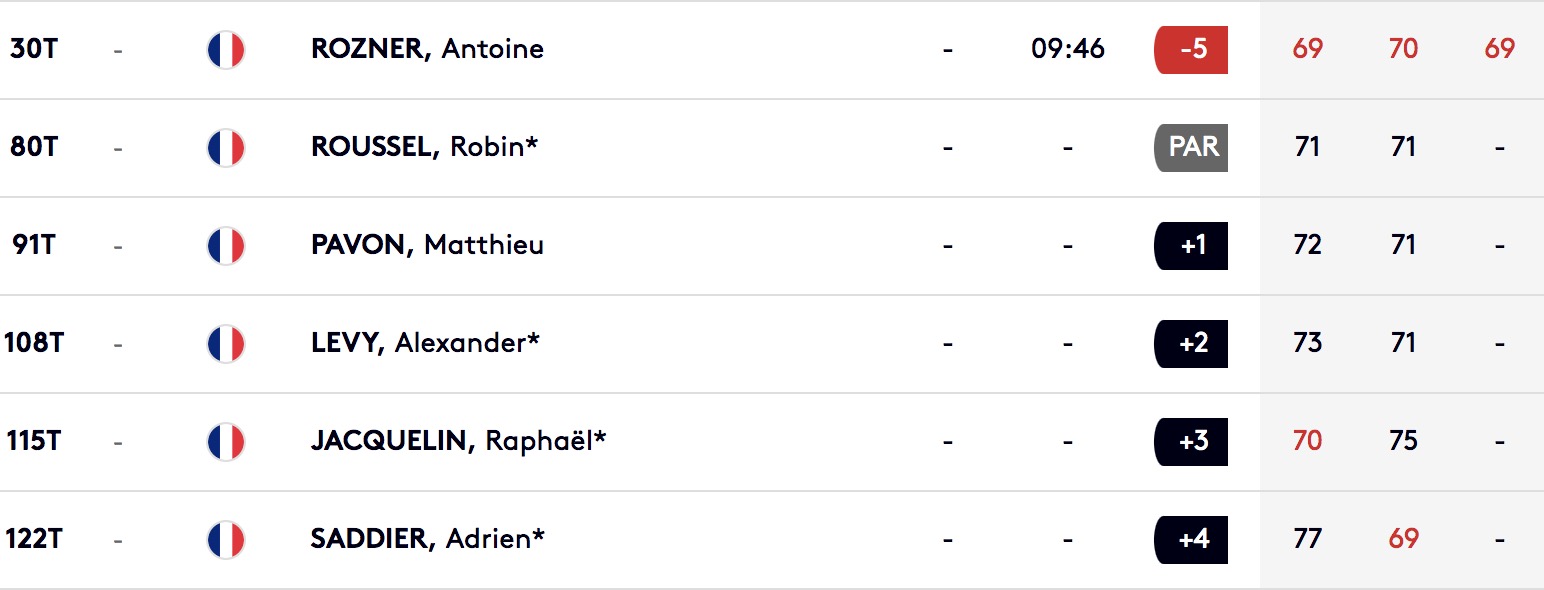Click the French flag beside SADDIER, Adrien
The height and width of the screenshot is (590, 1544).
tap(226, 539)
